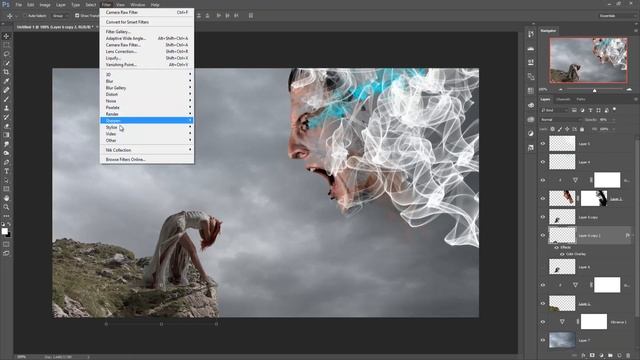Open the Blur Gallery submenu
The width and height of the screenshot is (640, 360).
pos(147,88)
